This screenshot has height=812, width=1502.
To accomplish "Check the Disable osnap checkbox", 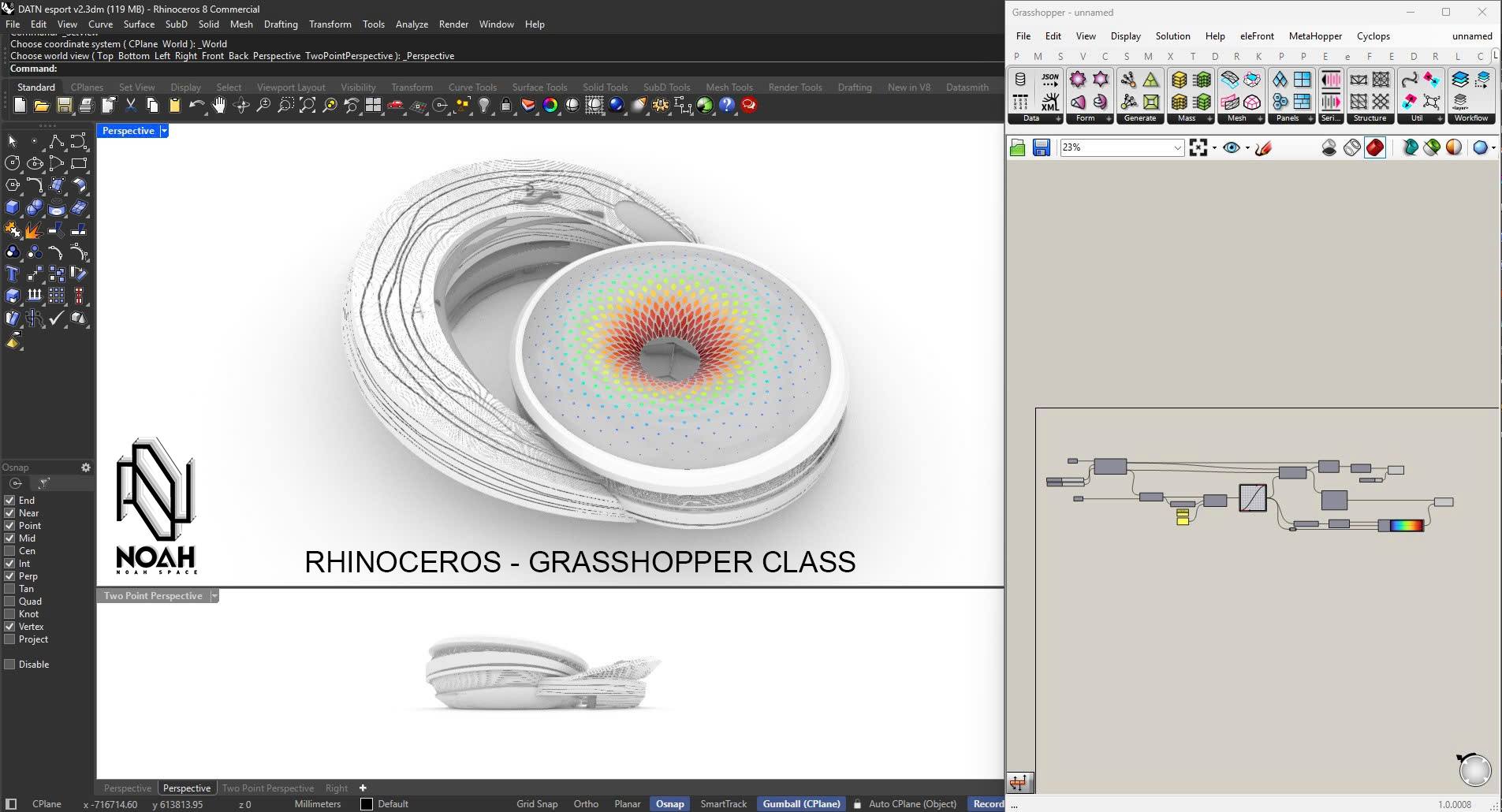I will point(10,665).
